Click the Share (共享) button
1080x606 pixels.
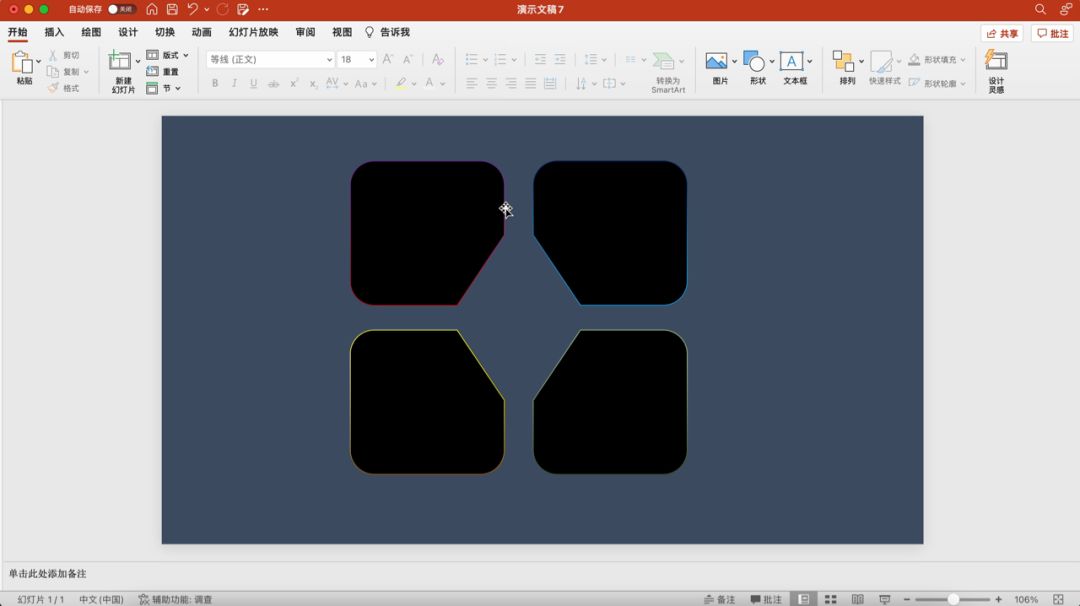point(1001,33)
